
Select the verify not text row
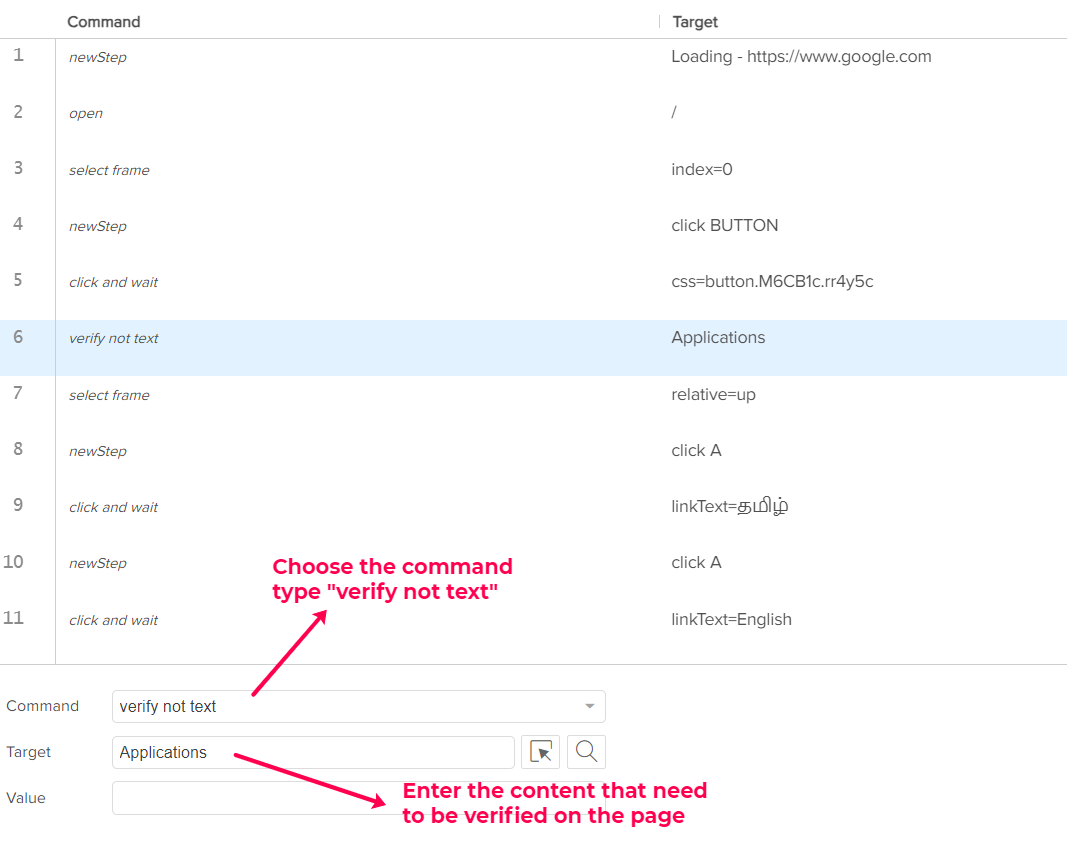(113, 338)
